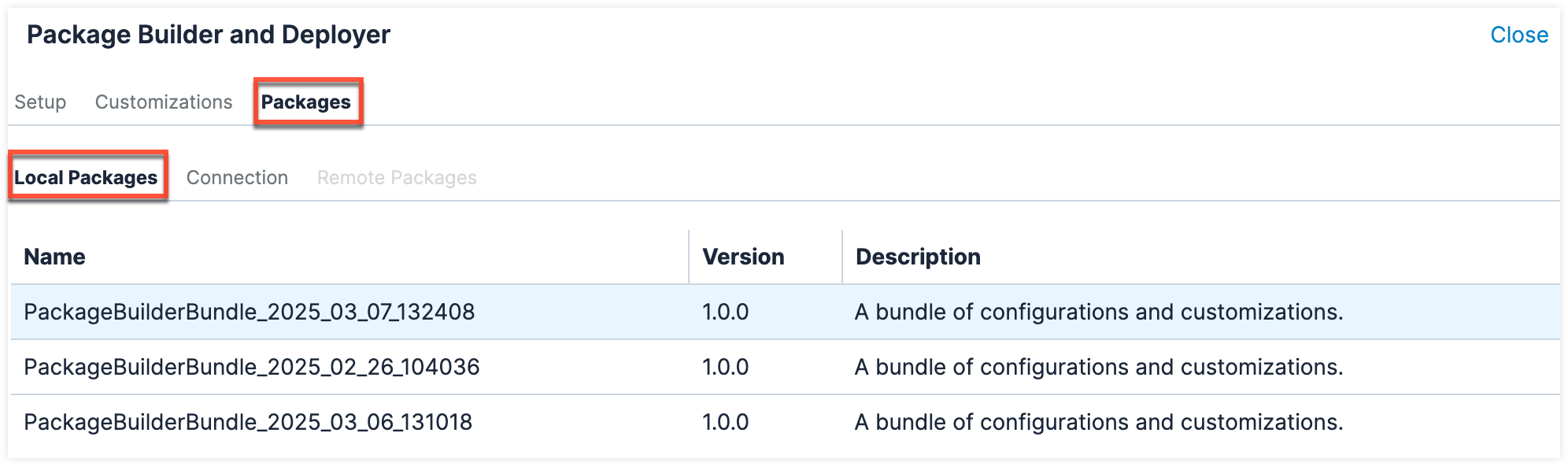Click the description of the 03_07 bundle

(1099, 312)
